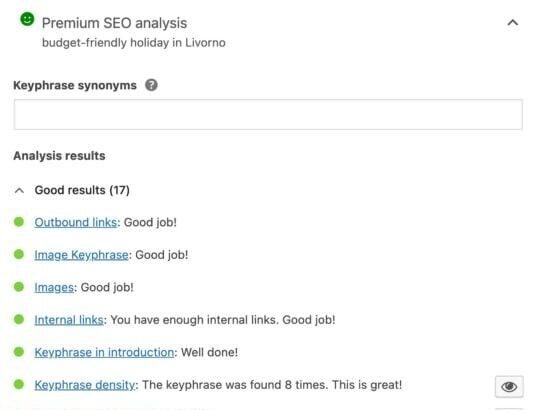533x410 pixels.
Task: Click green status dot next to Images
Action: 19,287
